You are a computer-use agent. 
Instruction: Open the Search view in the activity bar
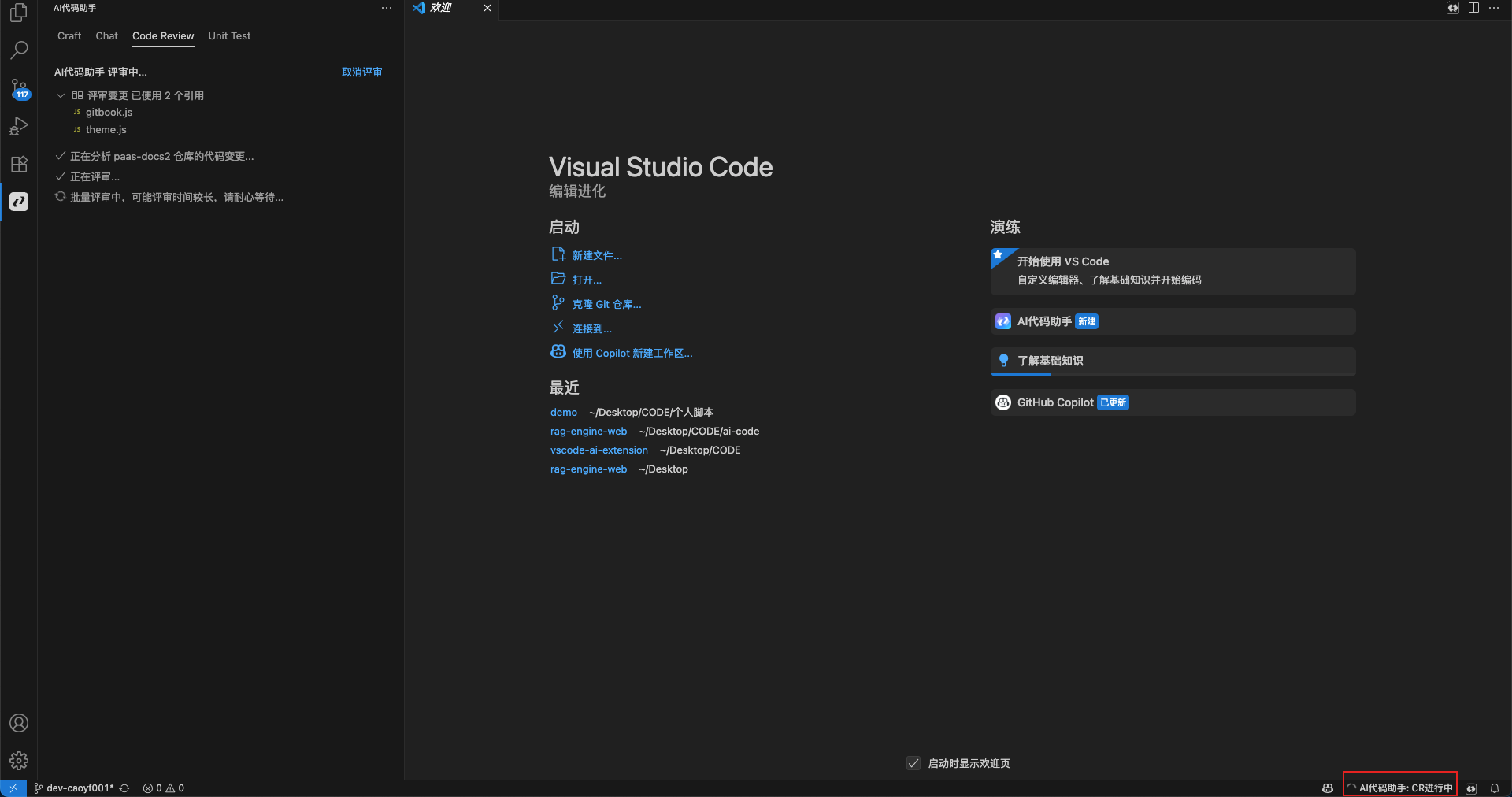coord(19,50)
